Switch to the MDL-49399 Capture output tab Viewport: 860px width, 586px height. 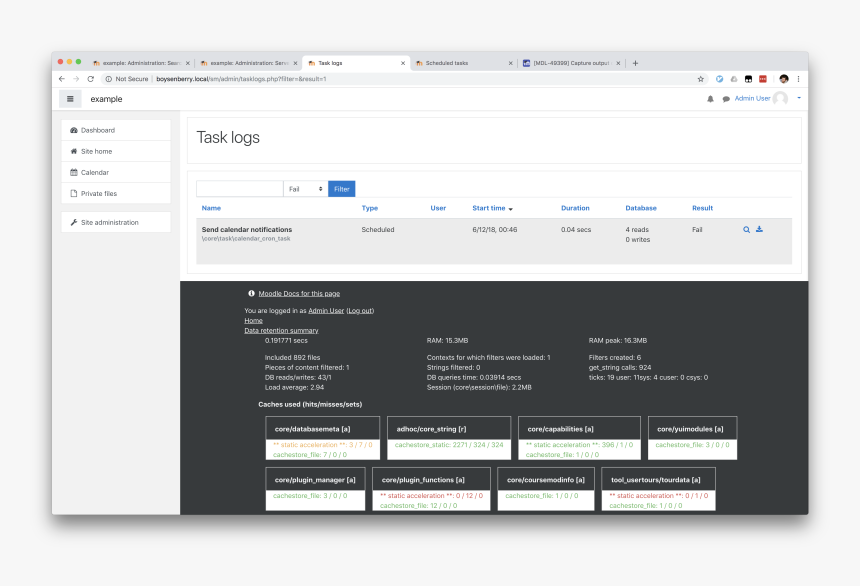570,63
